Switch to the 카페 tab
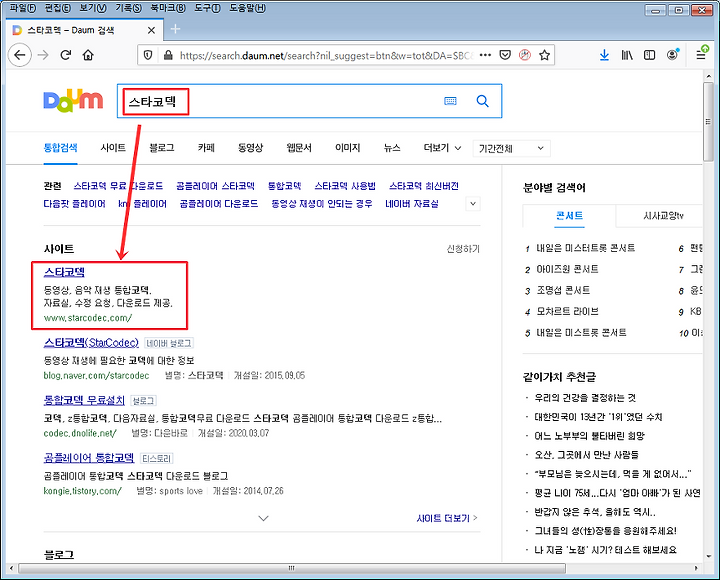Screen dimensions: 720x580 206,148
